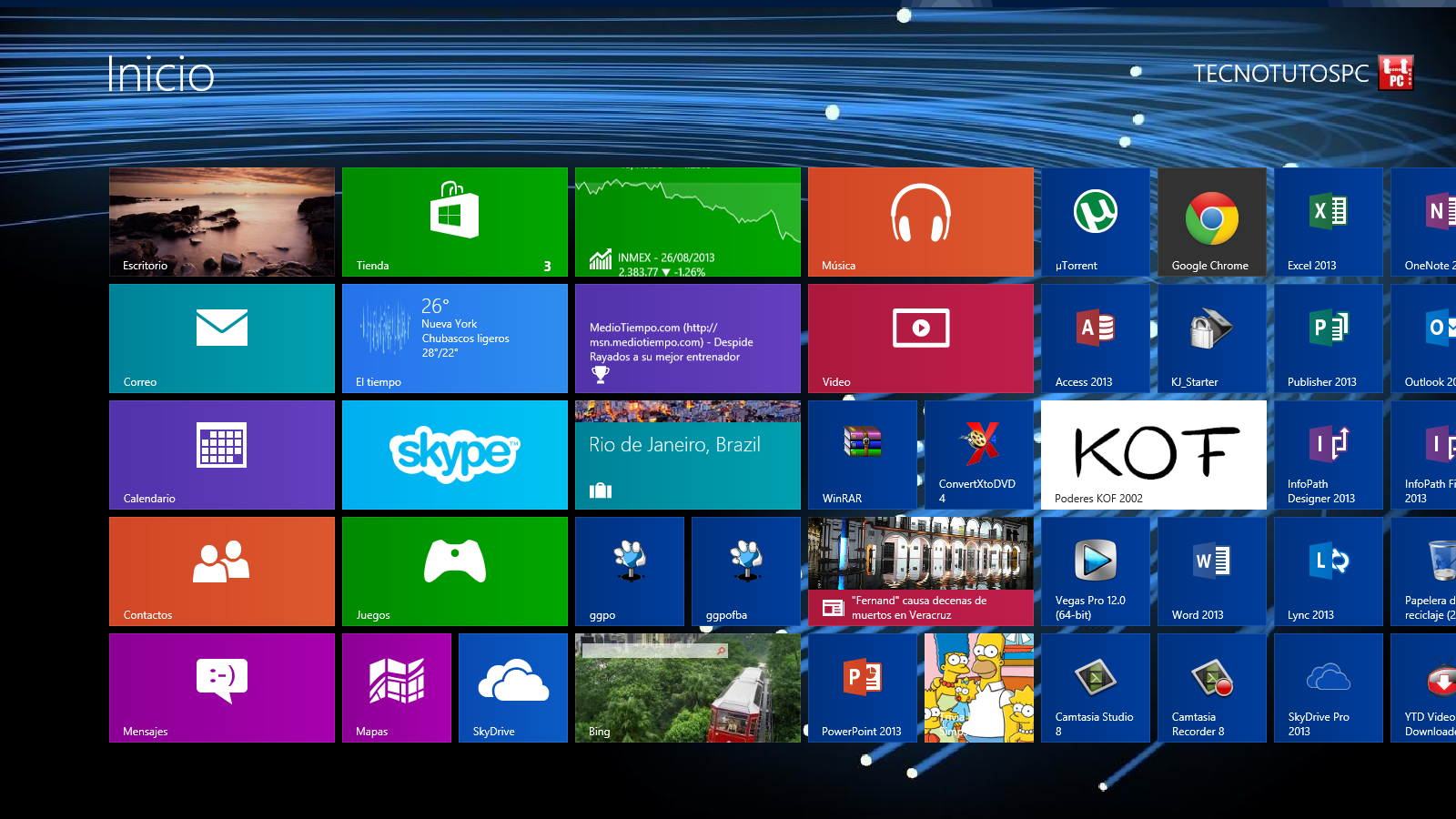Start Word 2013

click(x=1211, y=571)
